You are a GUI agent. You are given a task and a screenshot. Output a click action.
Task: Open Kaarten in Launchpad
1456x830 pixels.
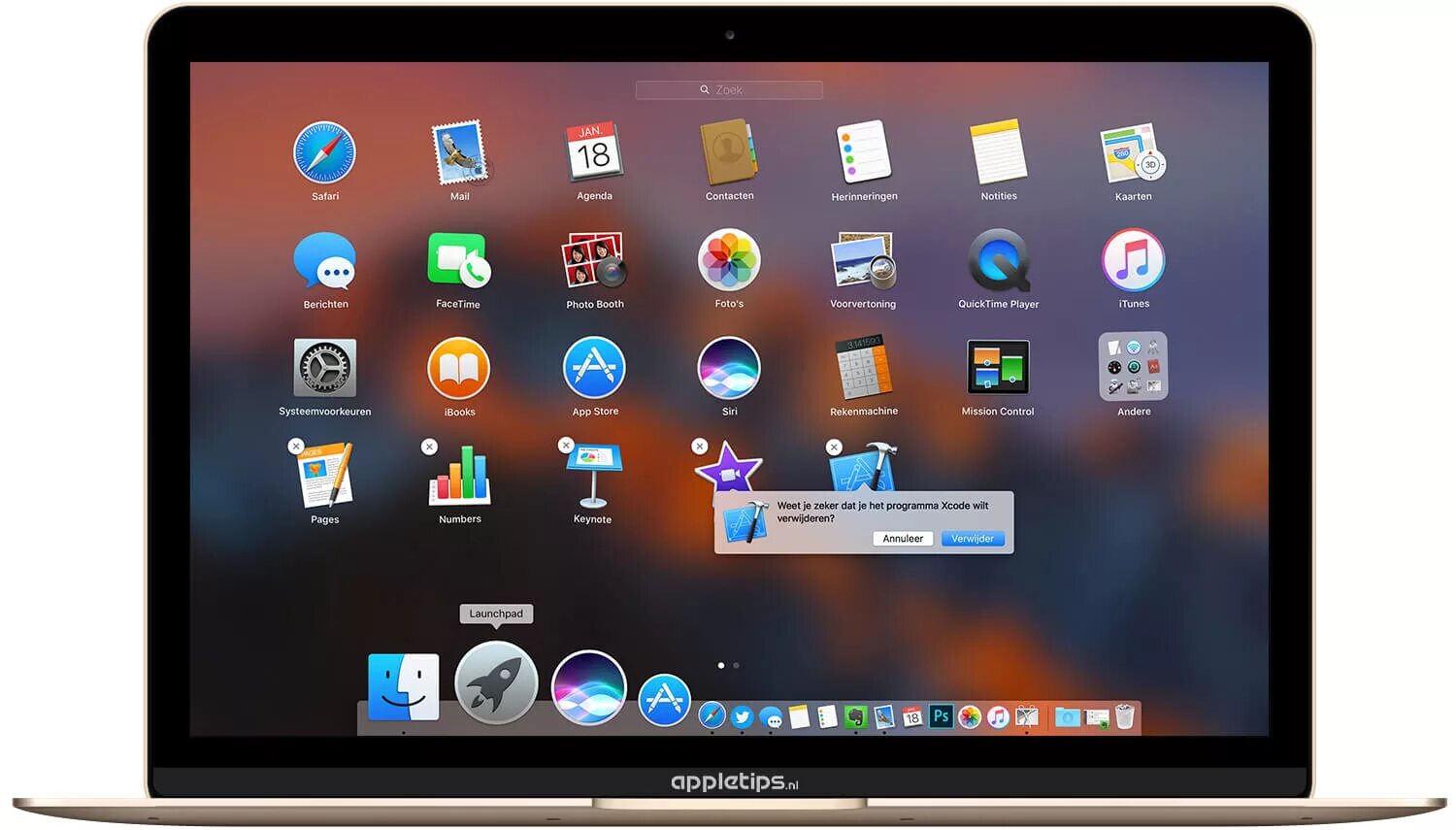tap(1133, 152)
